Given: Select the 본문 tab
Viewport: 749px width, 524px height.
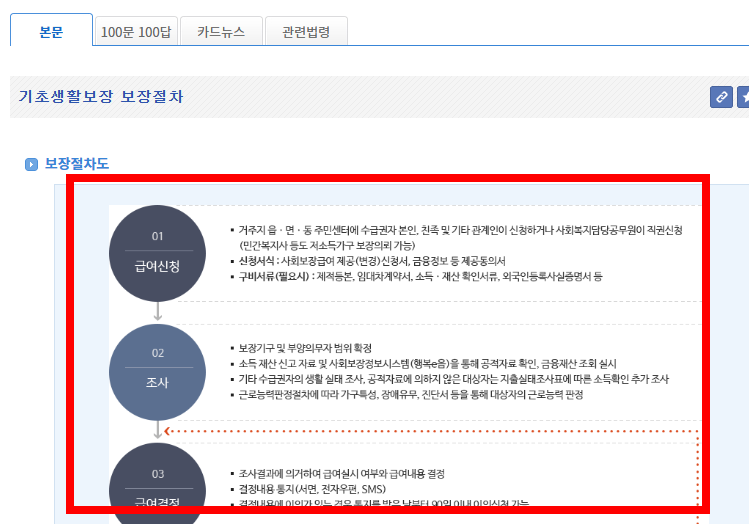Looking at the screenshot, I should pos(51,30).
